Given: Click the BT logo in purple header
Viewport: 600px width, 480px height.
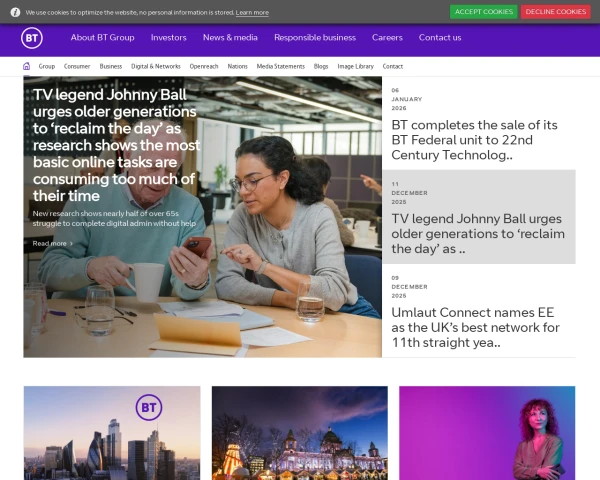Looking at the screenshot, I should 32,38.
